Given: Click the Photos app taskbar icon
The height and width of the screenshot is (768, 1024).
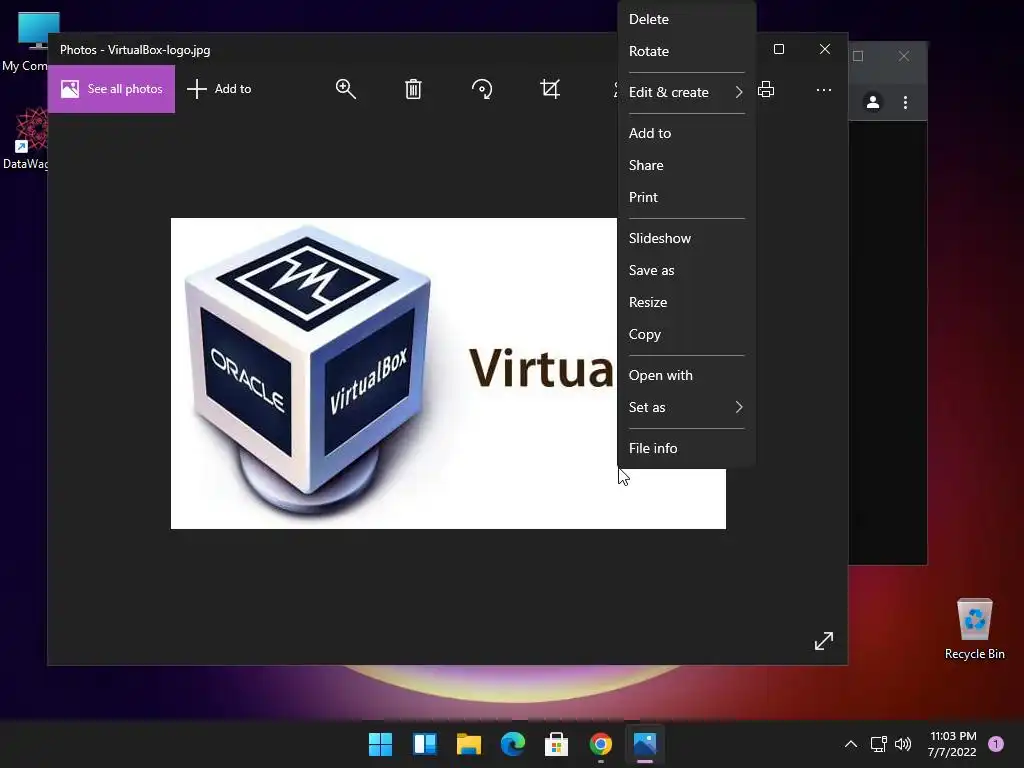Looking at the screenshot, I should point(645,744).
